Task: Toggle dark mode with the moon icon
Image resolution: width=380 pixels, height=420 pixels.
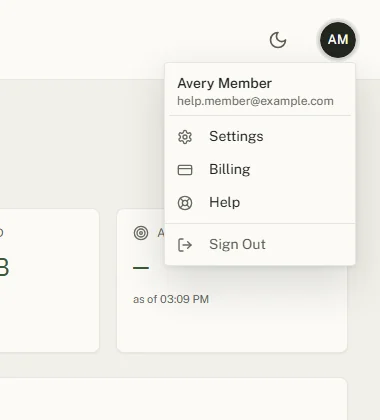Action: pyautogui.click(x=278, y=40)
